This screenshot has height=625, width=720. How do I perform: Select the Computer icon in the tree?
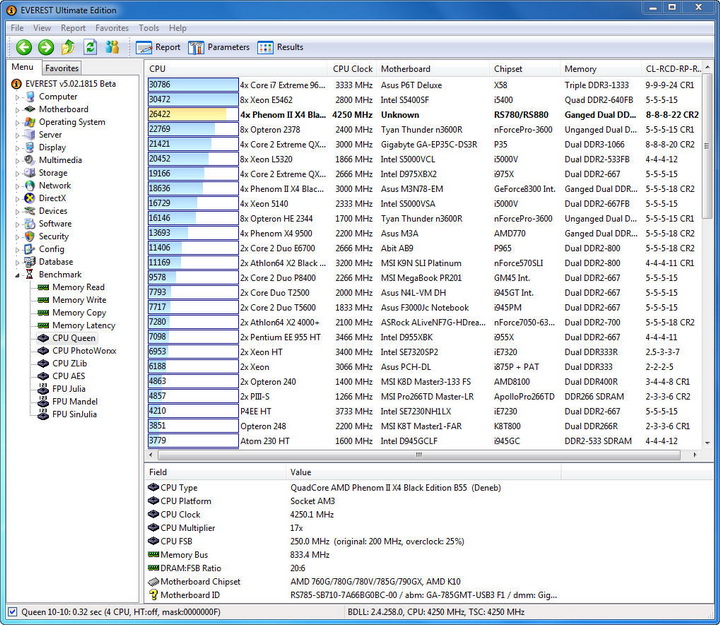[x=30, y=96]
